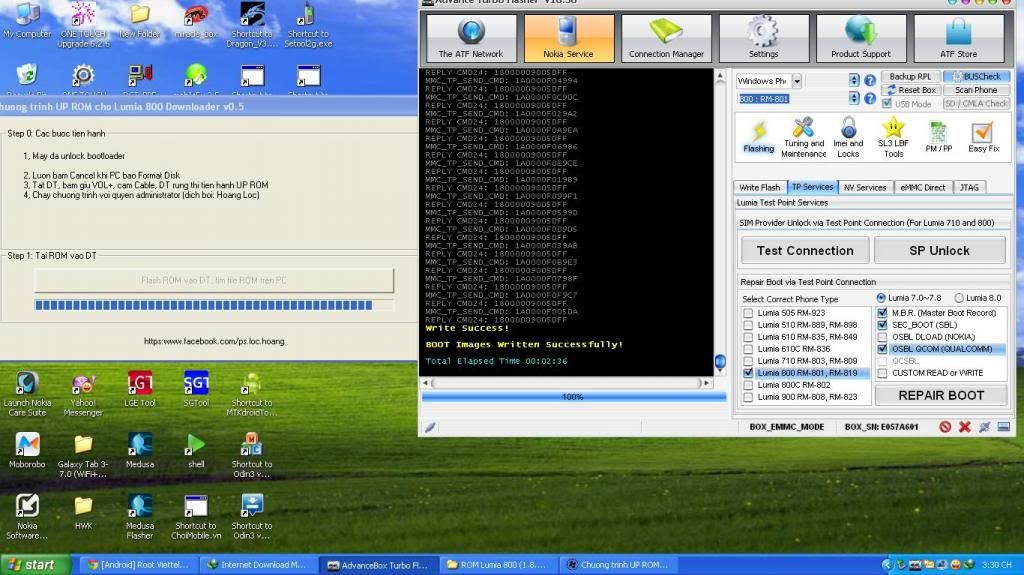1024x575 pixels.
Task: Open Nokia Software desktop icon
Action: tap(27, 517)
